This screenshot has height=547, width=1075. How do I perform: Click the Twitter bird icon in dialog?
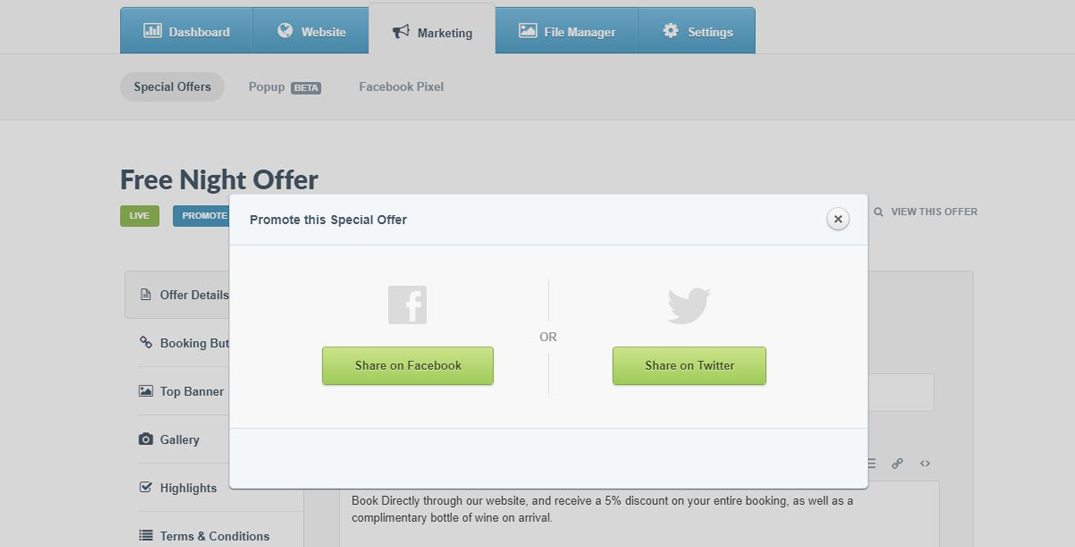689,305
